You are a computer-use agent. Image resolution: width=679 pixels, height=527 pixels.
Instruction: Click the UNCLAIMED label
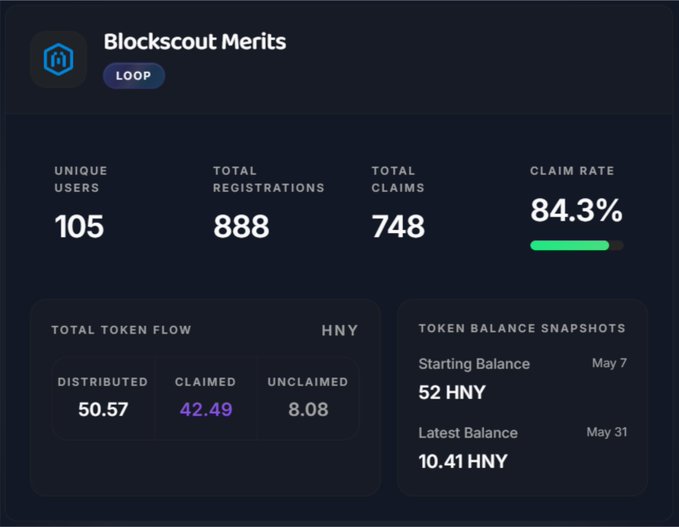(x=308, y=382)
